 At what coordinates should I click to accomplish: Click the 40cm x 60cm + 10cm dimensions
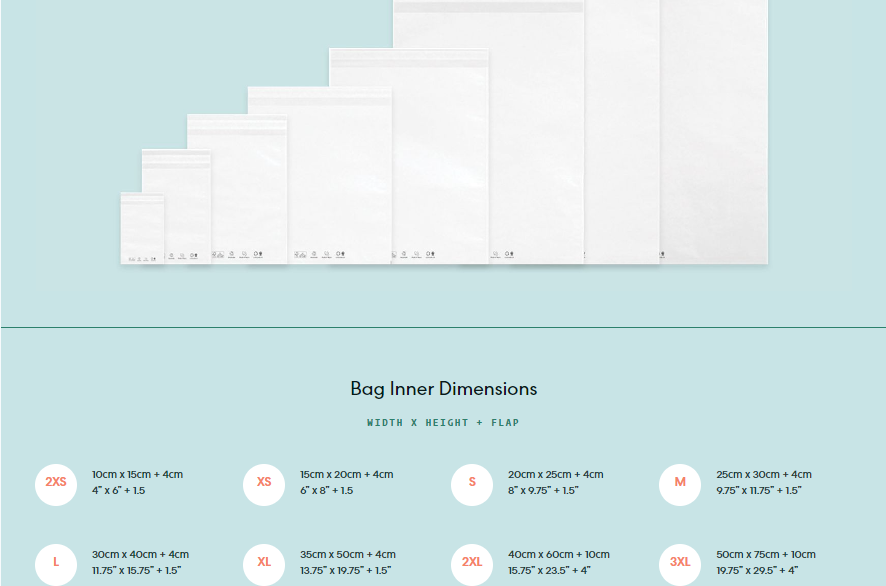click(558, 555)
